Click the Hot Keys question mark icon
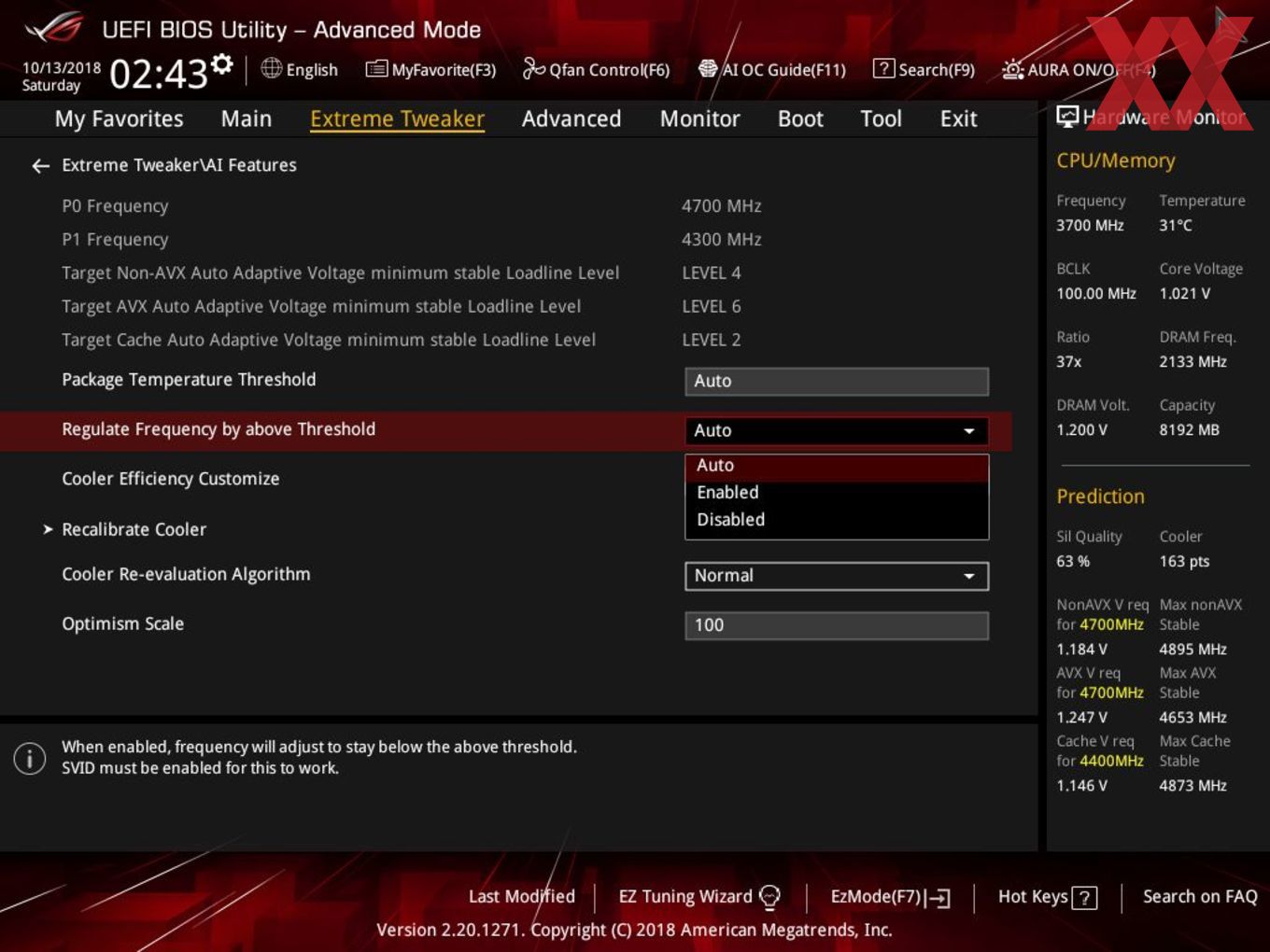Screen dimensions: 1270x952 click(x=1084, y=898)
